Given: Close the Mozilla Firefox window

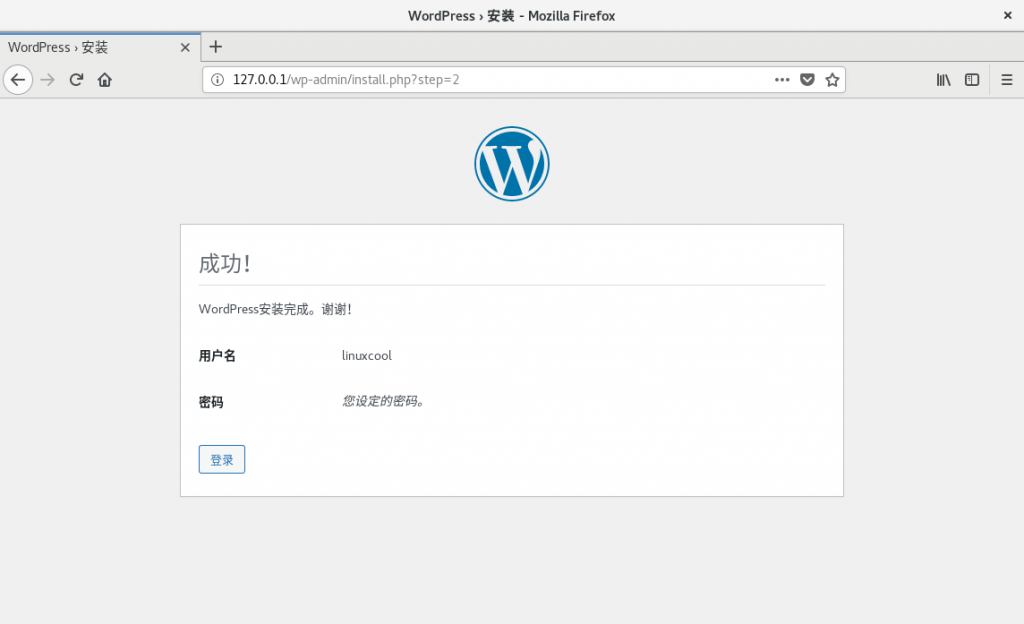Looking at the screenshot, I should (1006, 15).
